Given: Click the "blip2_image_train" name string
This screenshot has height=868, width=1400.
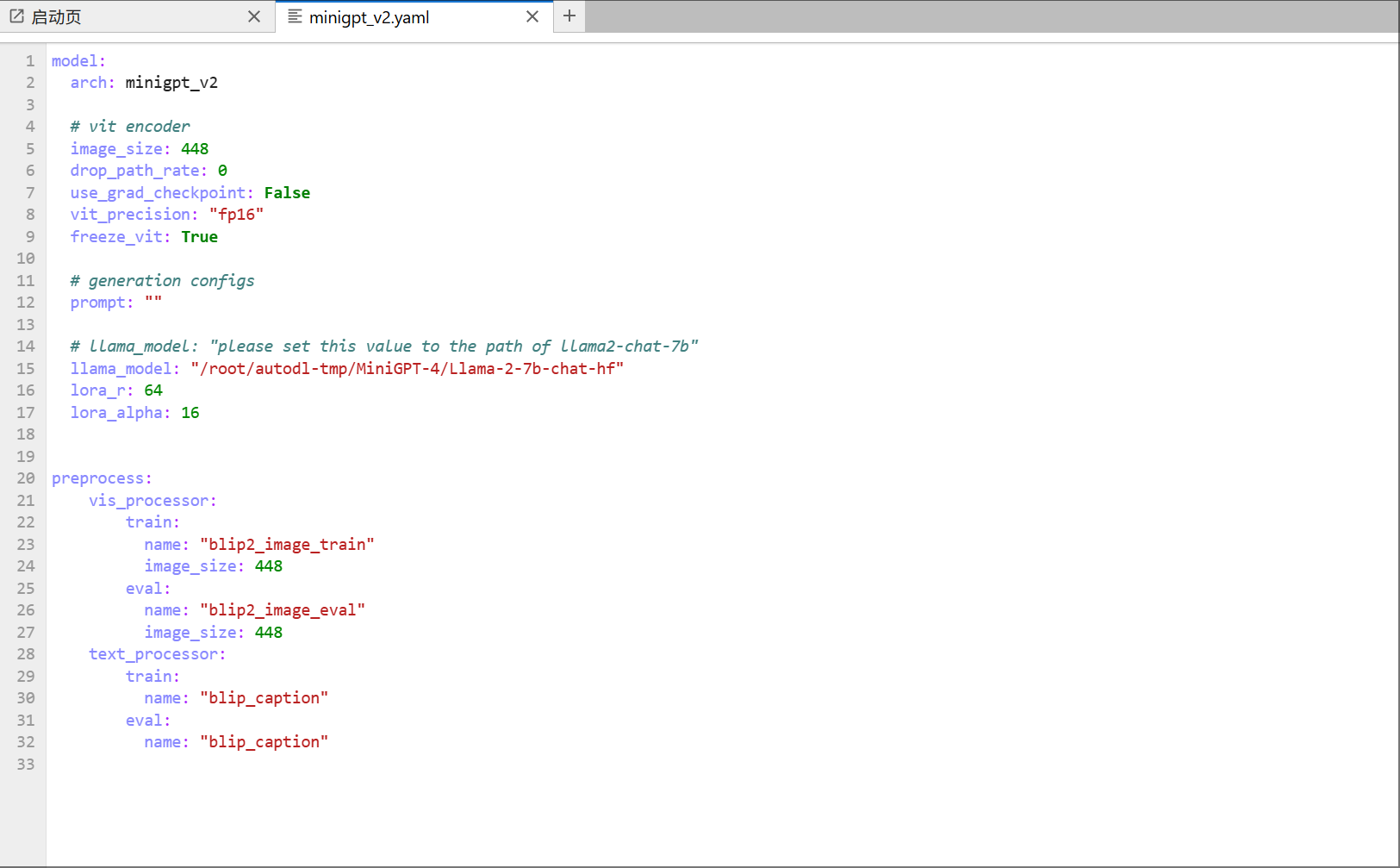Looking at the screenshot, I should point(287,545).
